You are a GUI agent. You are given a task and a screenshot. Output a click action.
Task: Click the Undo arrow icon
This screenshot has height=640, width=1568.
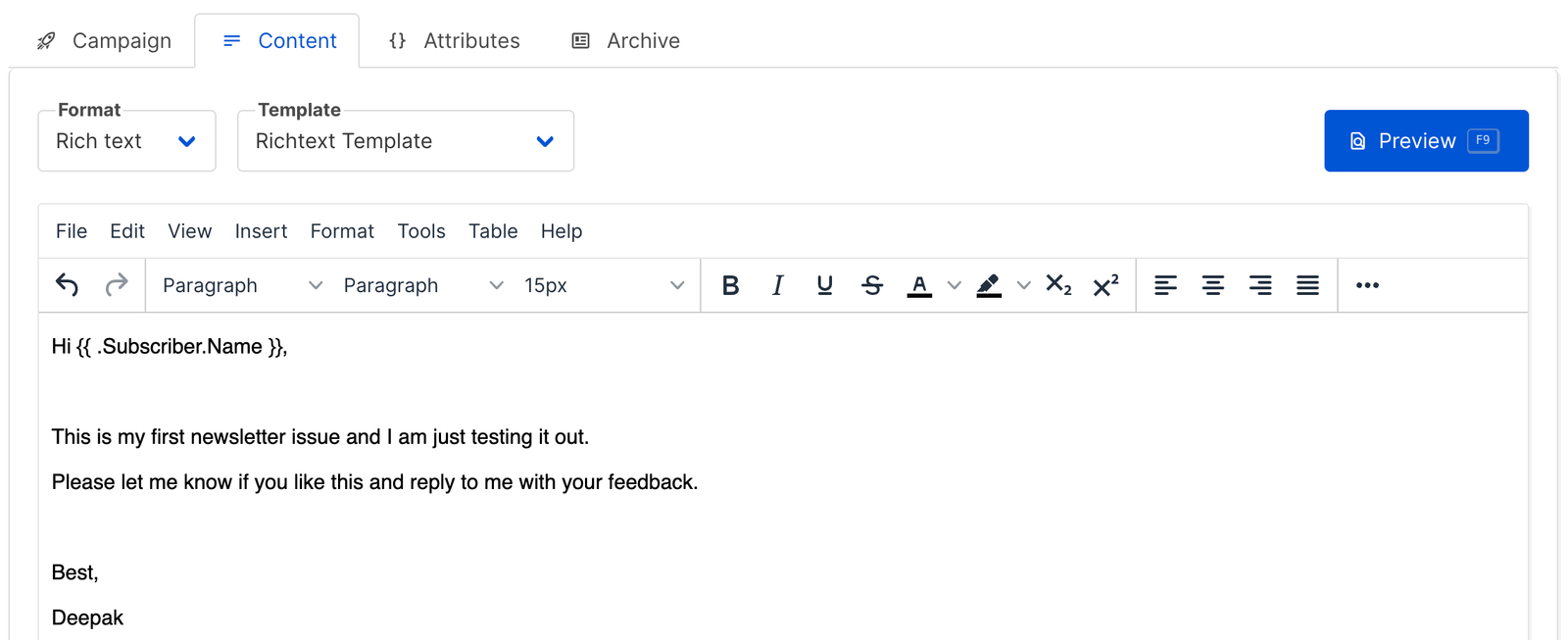pos(67,285)
